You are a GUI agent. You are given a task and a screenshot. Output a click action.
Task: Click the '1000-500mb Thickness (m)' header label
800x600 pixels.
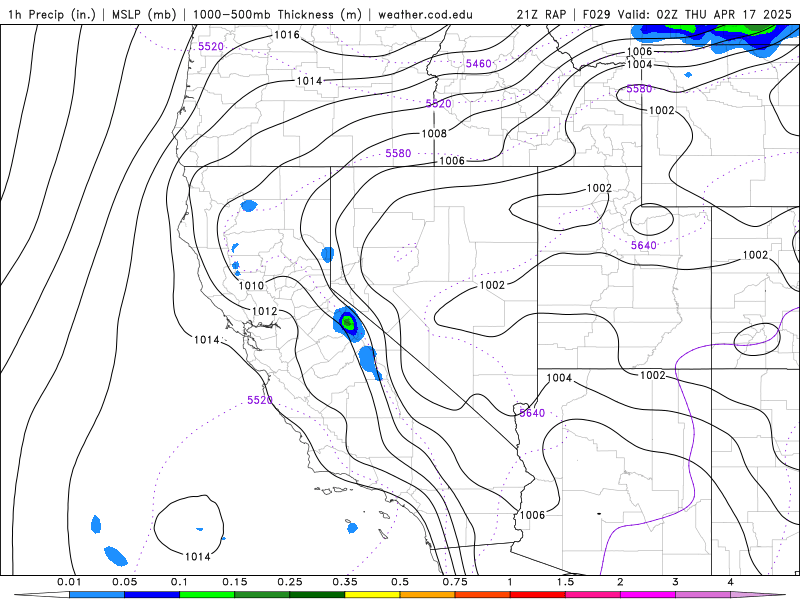[x=277, y=14]
